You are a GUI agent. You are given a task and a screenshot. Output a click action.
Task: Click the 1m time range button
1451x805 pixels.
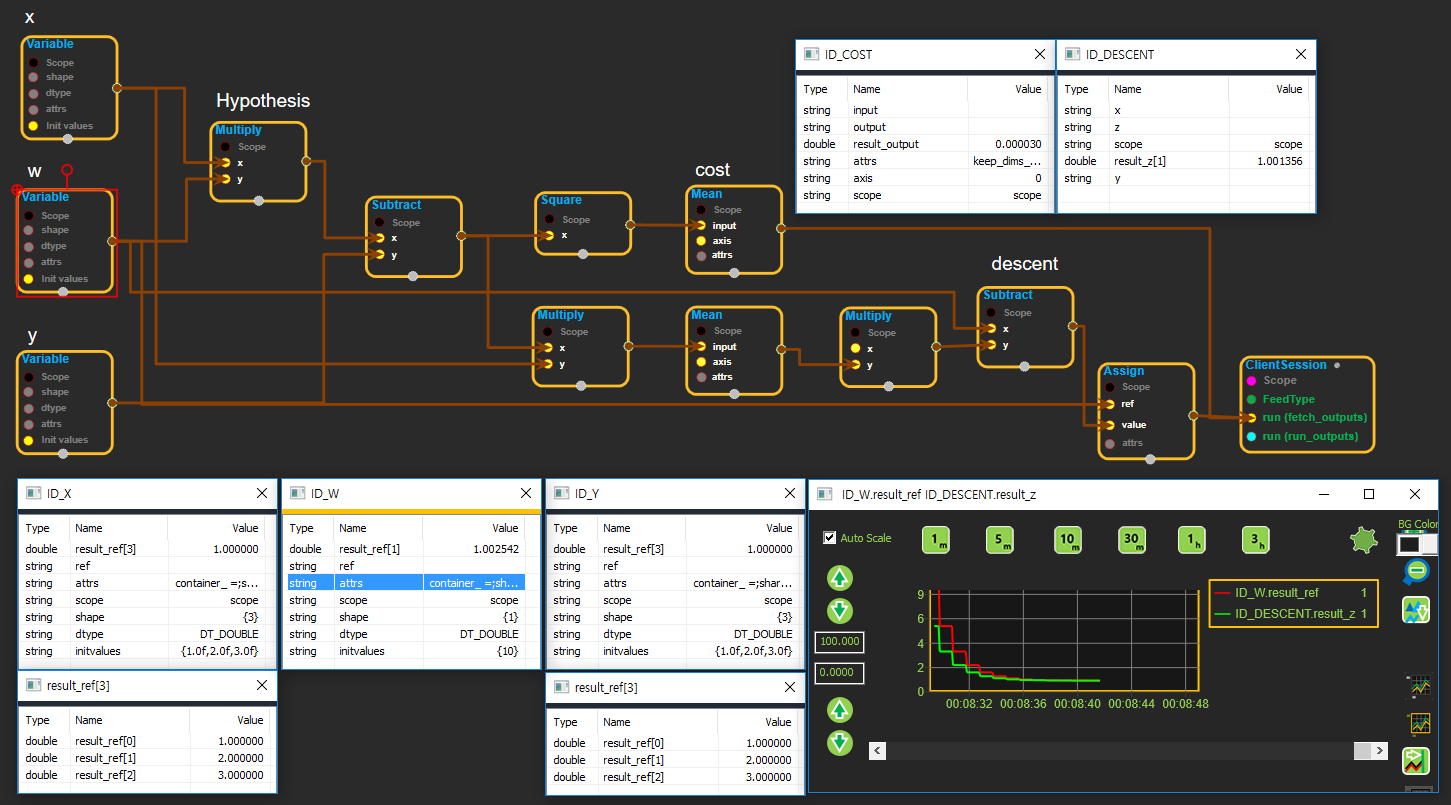click(x=936, y=540)
